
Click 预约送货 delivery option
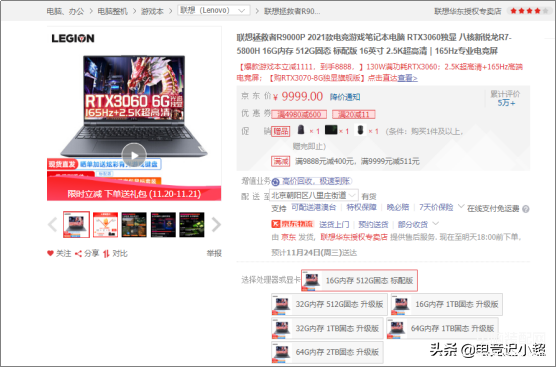click(x=373, y=224)
